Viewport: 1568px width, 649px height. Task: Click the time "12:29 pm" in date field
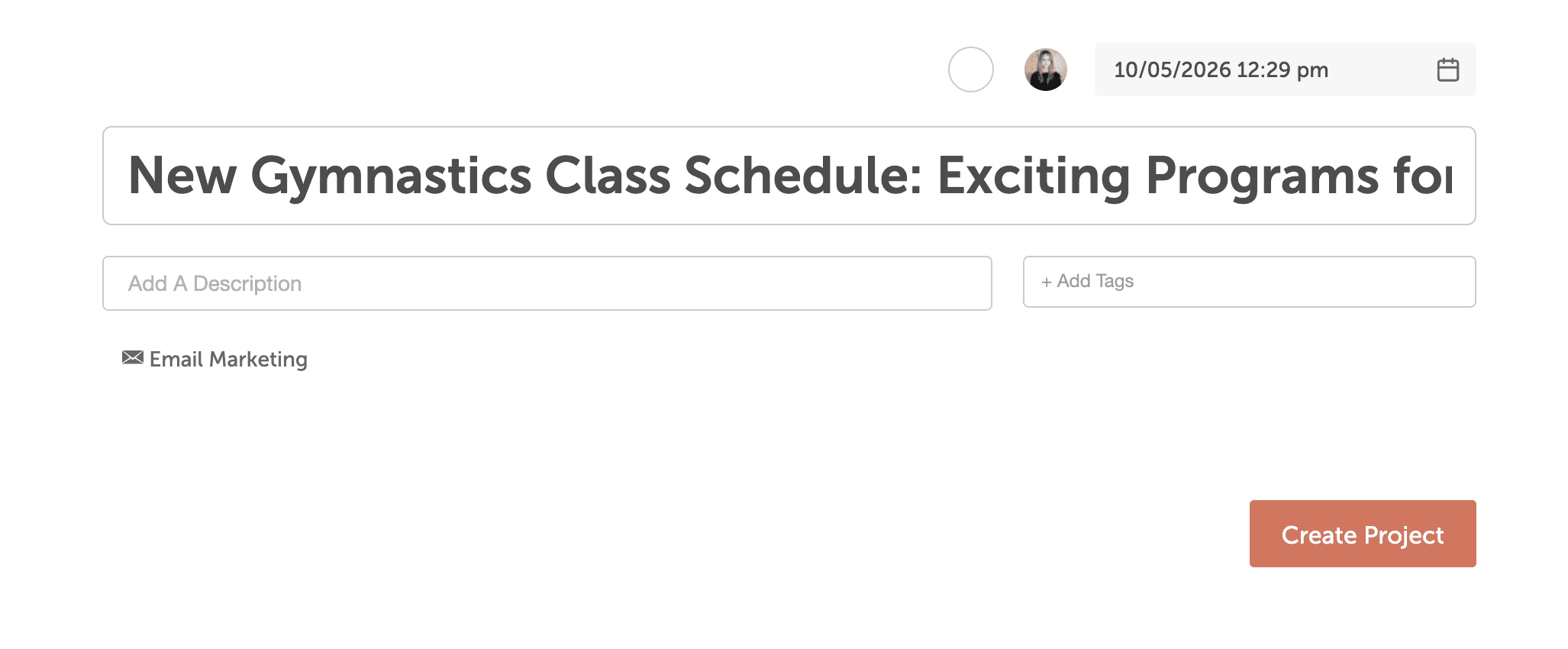[x=1282, y=69]
